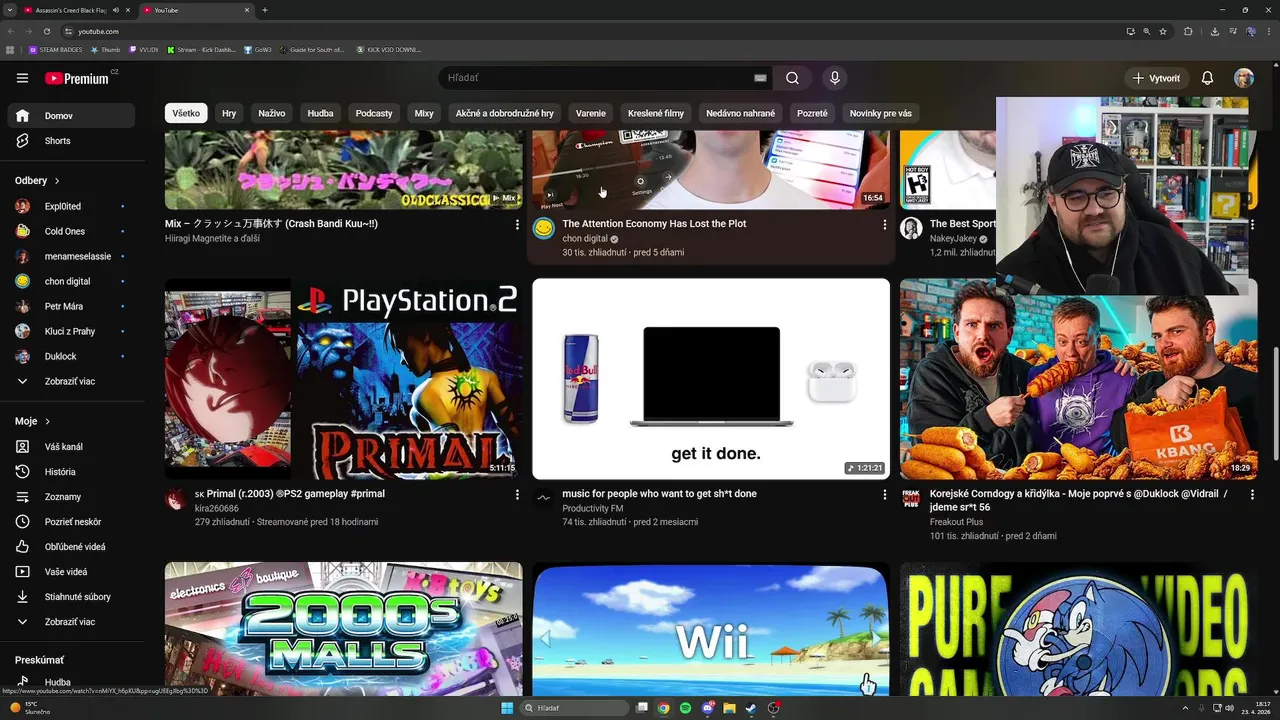Open options for Attention Economy video
1280x720 pixels.
[884, 225]
